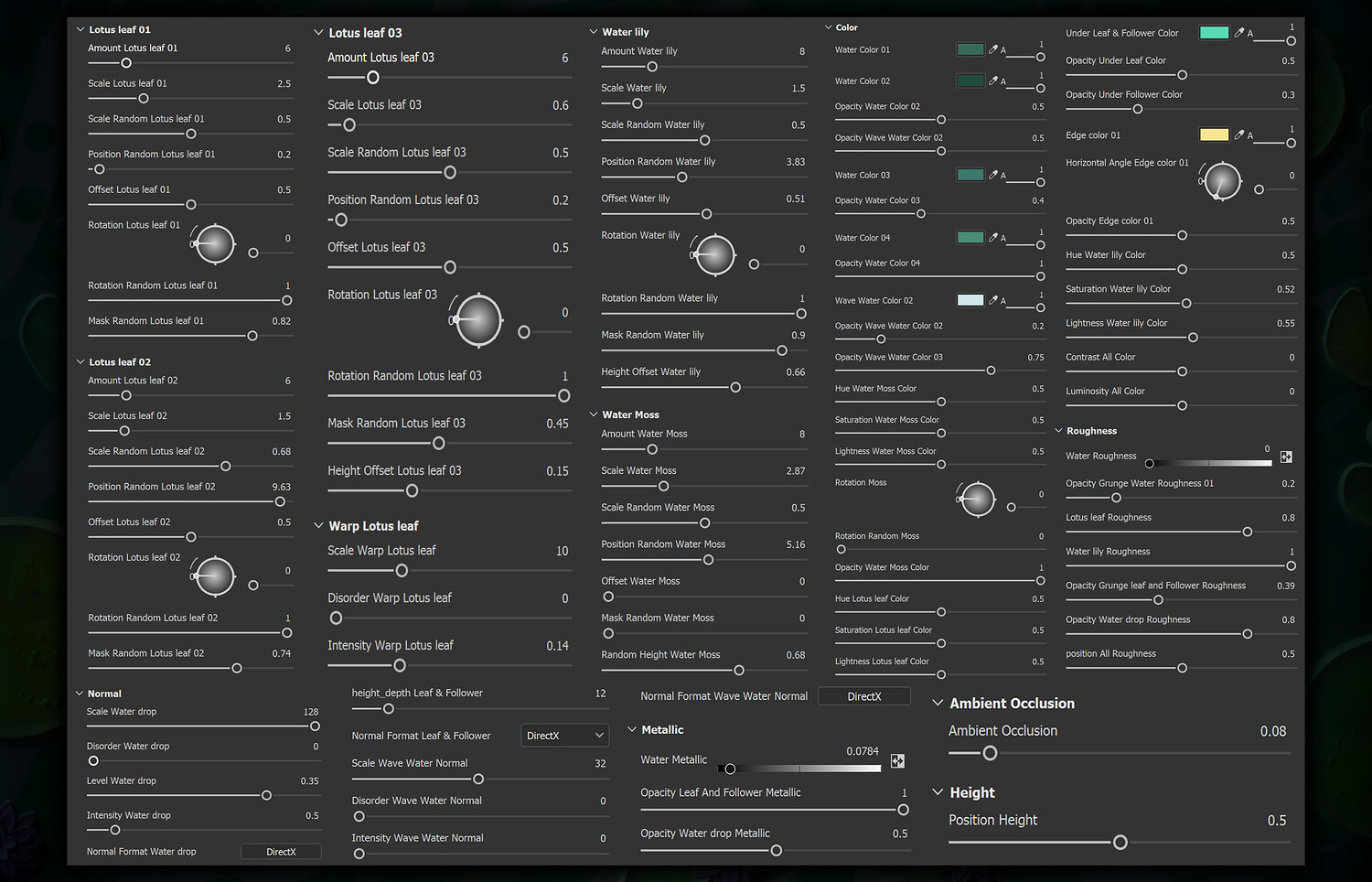The image size is (1372, 882).
Task: Pick Water Color 01 with its eyedropper
Action: point(993,49)
